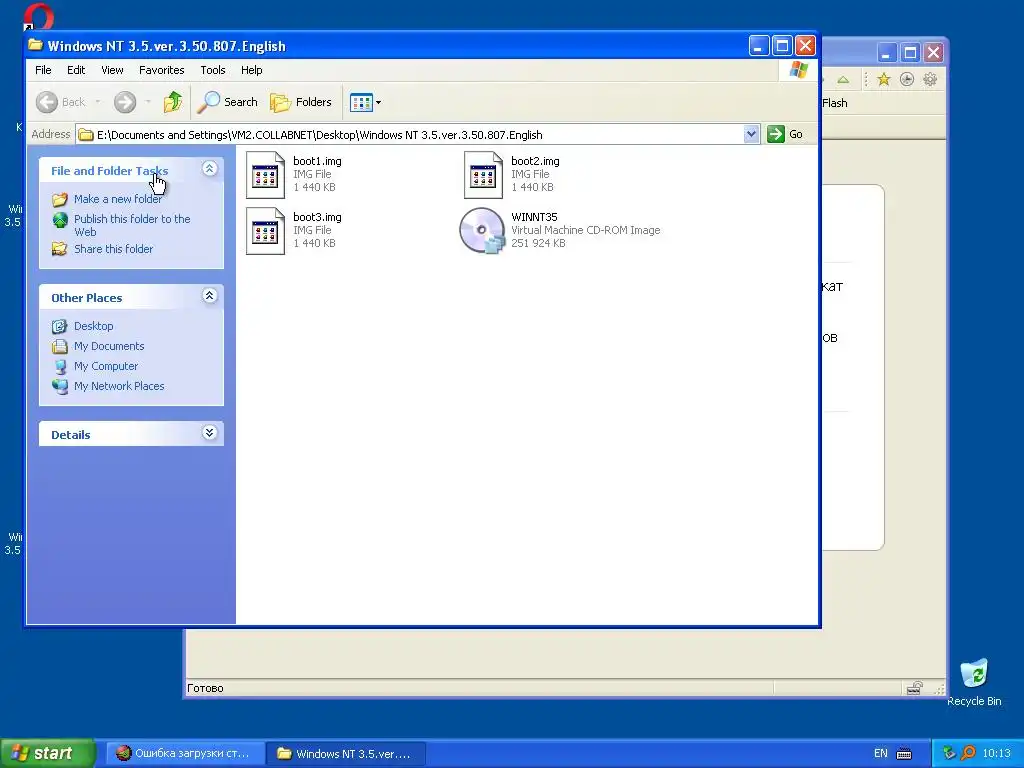Click the My Computer sidebar icon
The height and width of the screenshot is (768, 1024).
[x=60, y=366]
